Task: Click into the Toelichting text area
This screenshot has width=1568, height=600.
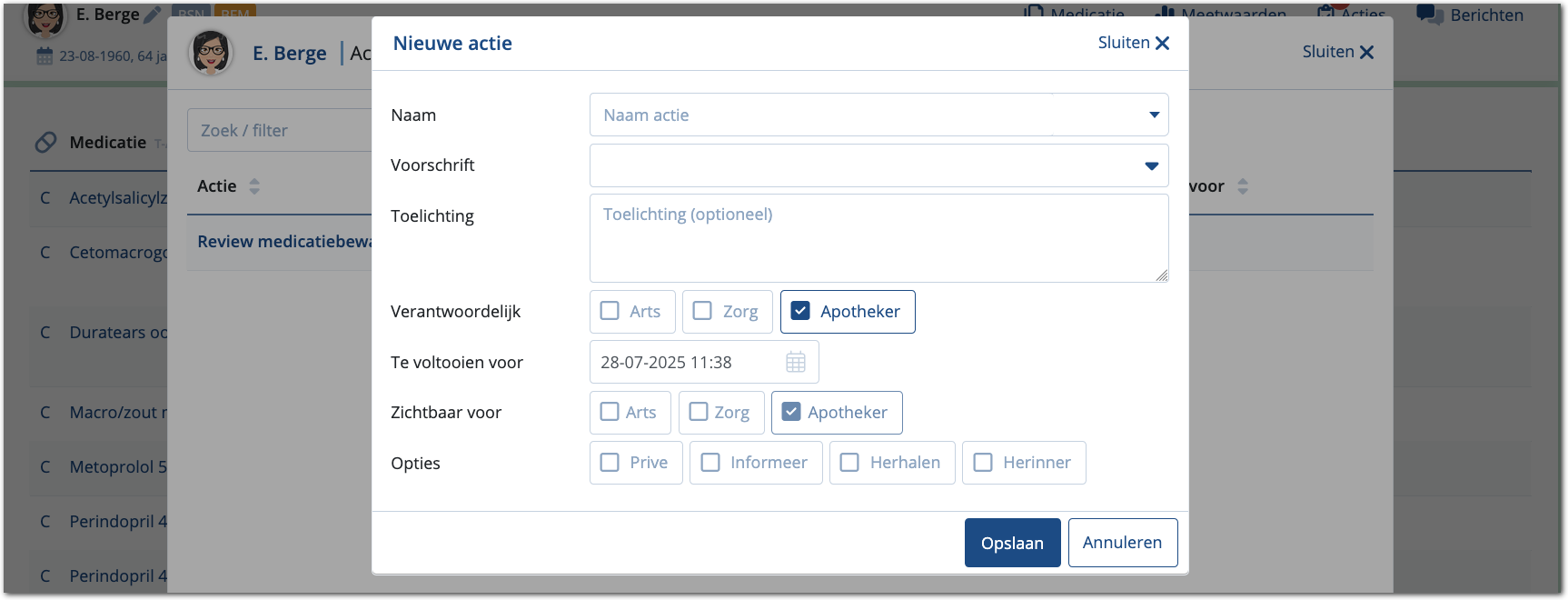Action: pyautogui.click(x=878, y=238)
